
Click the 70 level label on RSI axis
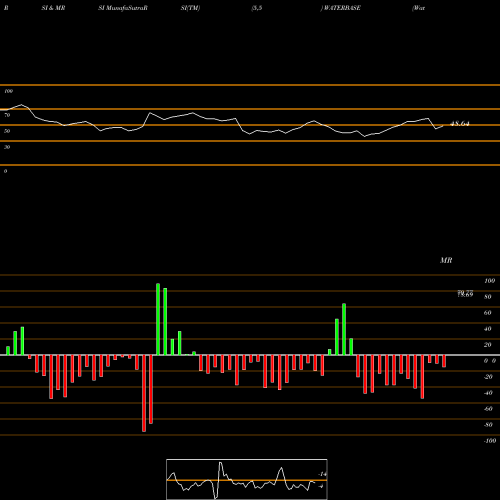7,115
